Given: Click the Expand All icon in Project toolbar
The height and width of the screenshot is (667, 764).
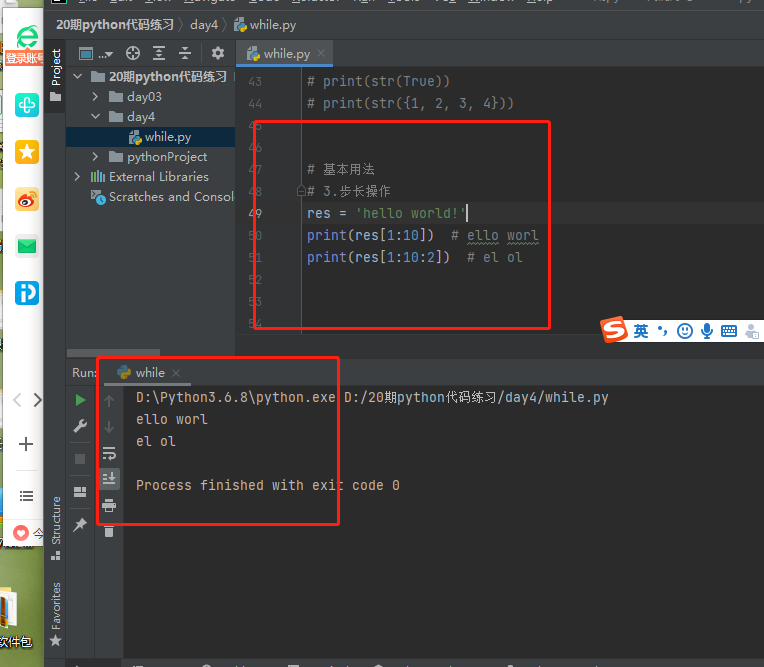Looking at the screenshot, I should (x=159, y=53).
